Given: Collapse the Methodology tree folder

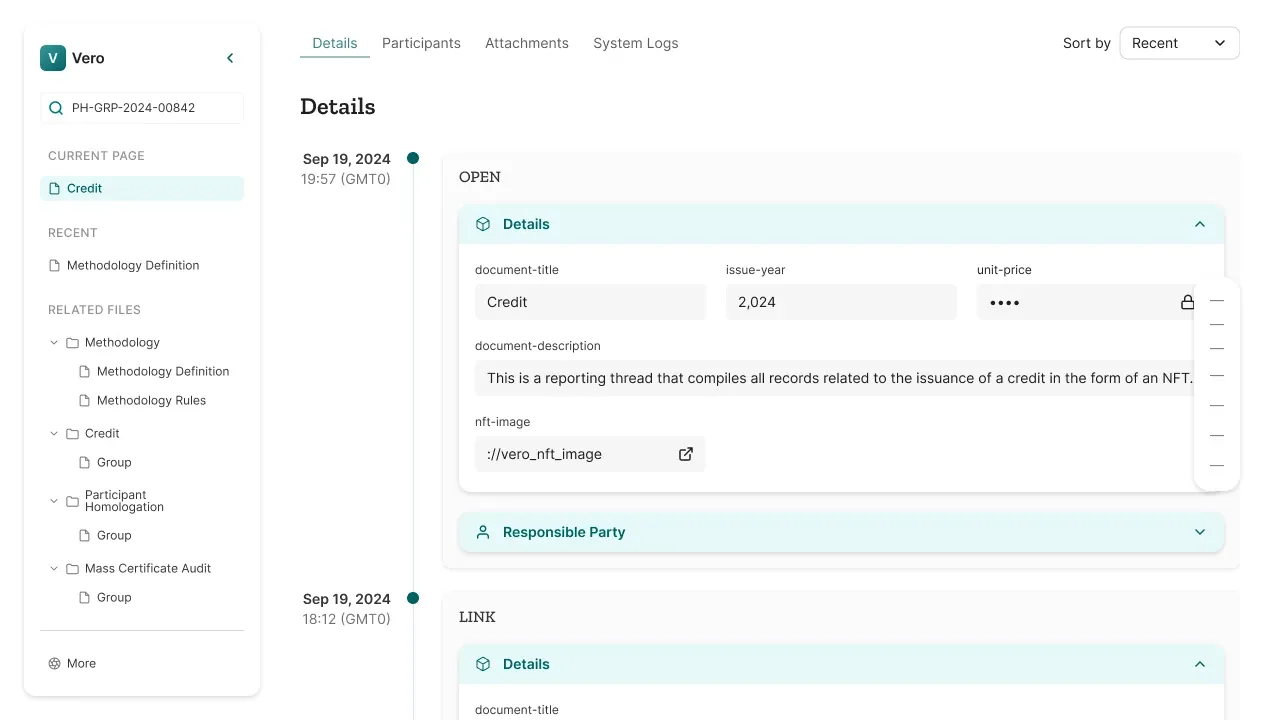Looking at the screenshot, I should (54, 343).
